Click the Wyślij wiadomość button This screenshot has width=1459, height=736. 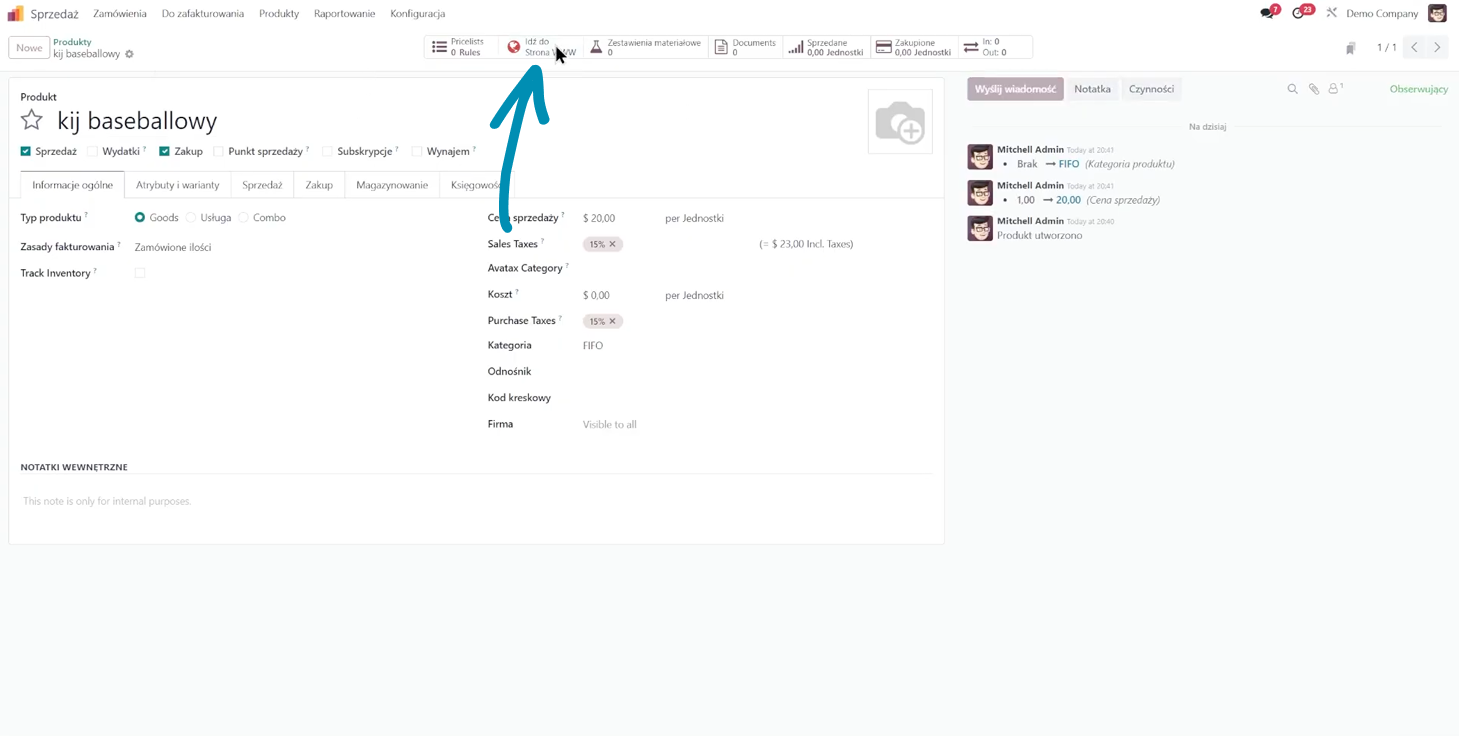(x=1014, y=89)
